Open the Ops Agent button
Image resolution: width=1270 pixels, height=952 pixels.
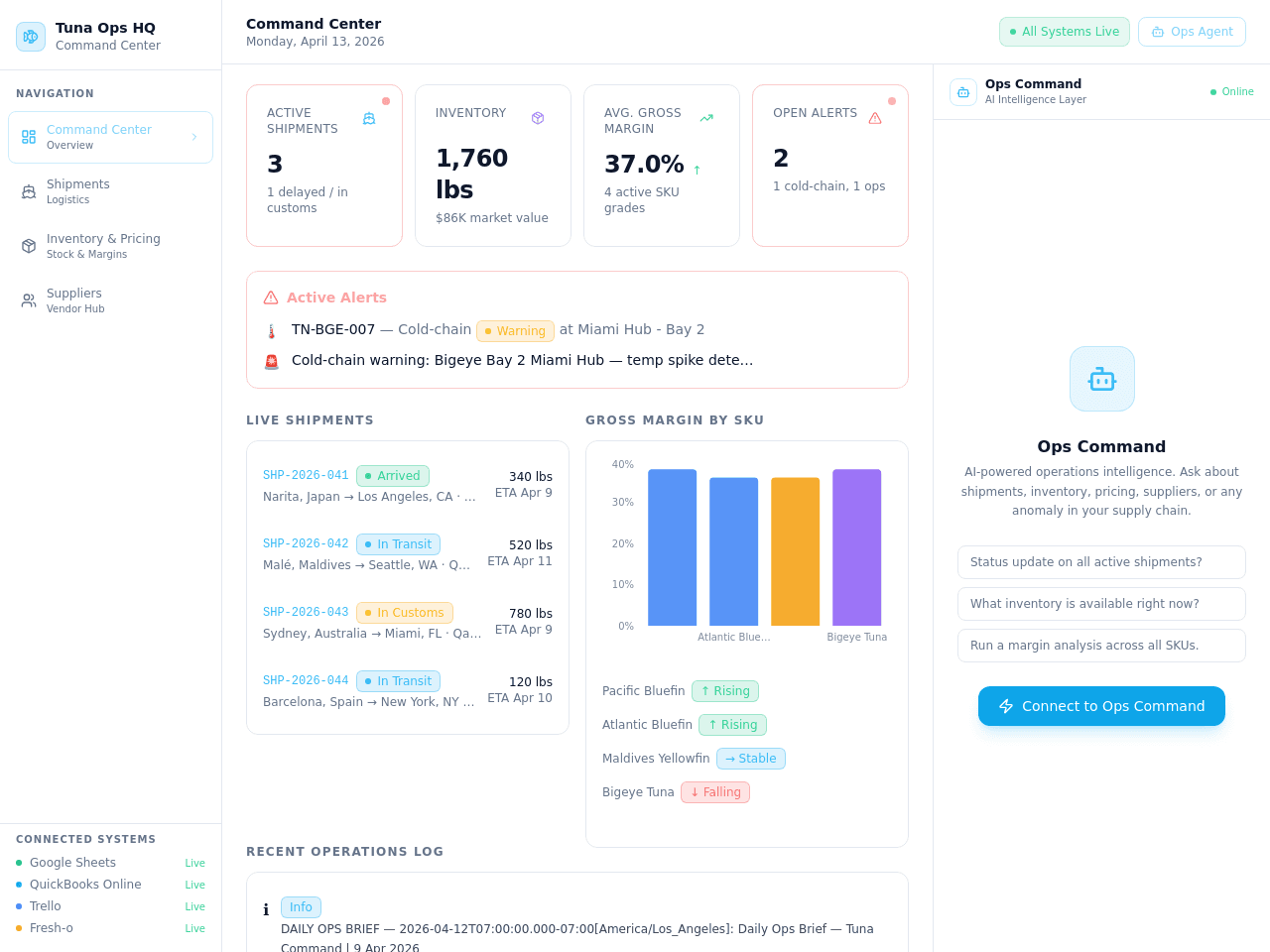(1192, 32)
